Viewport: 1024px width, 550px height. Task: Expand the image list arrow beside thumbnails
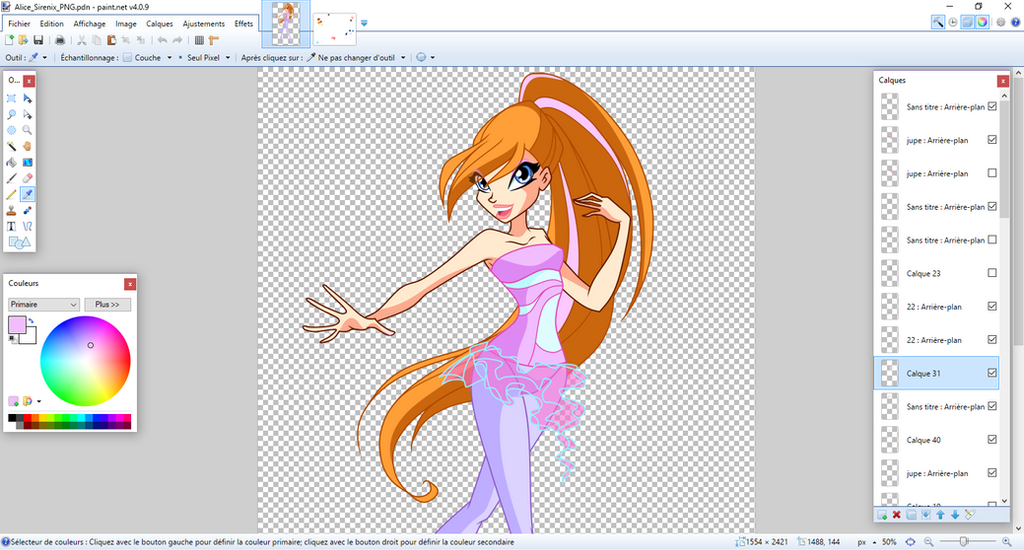(x=364, y=23)
